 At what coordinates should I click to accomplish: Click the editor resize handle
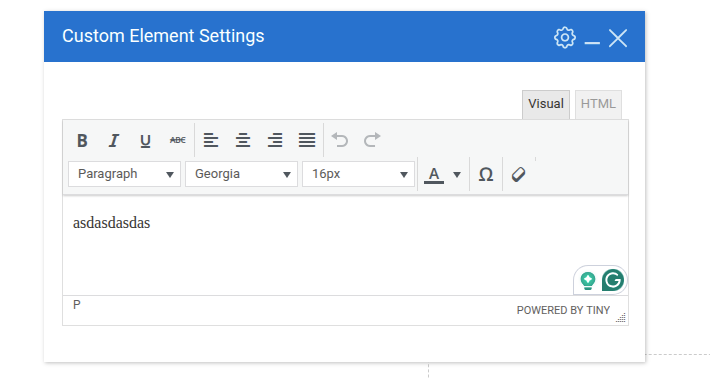(x=621, y=317)
